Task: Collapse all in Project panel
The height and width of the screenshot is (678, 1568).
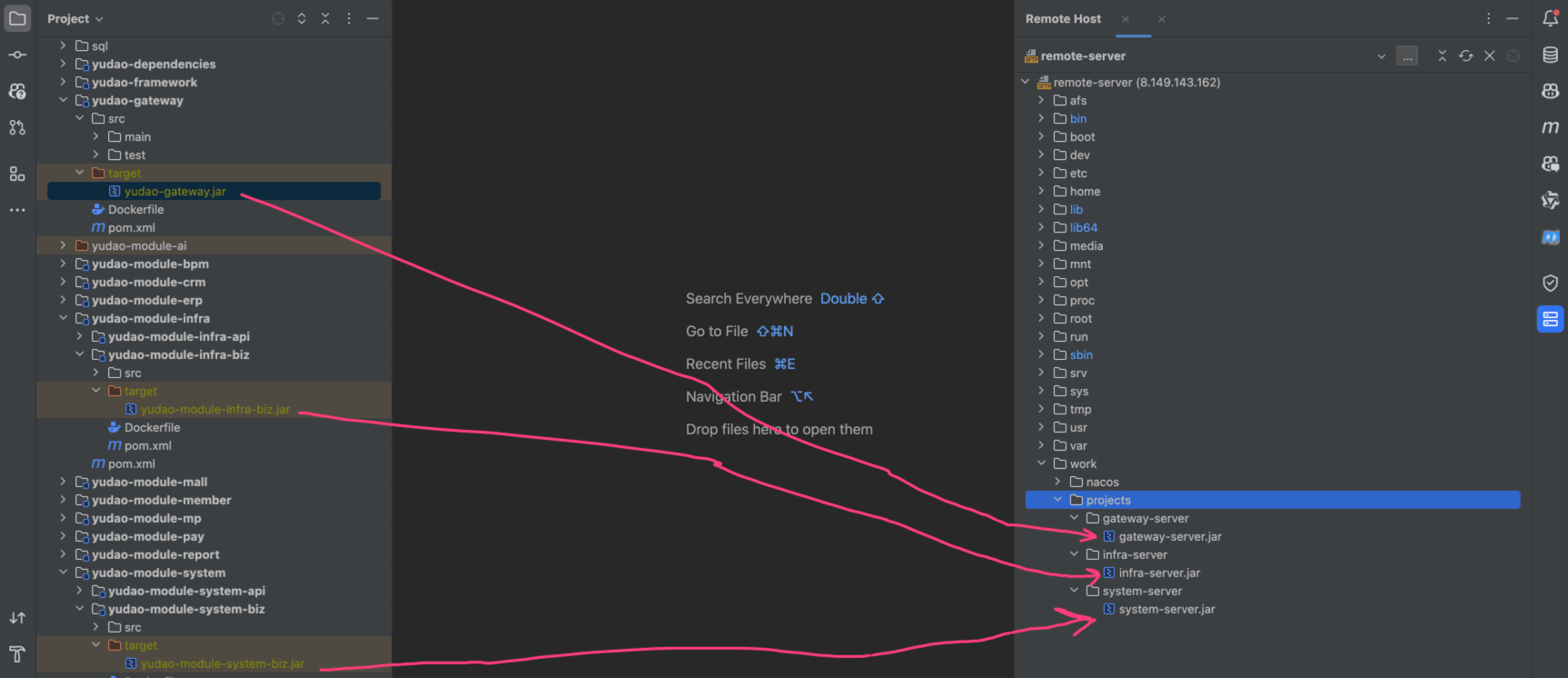Action: click(x=325, y=18)
